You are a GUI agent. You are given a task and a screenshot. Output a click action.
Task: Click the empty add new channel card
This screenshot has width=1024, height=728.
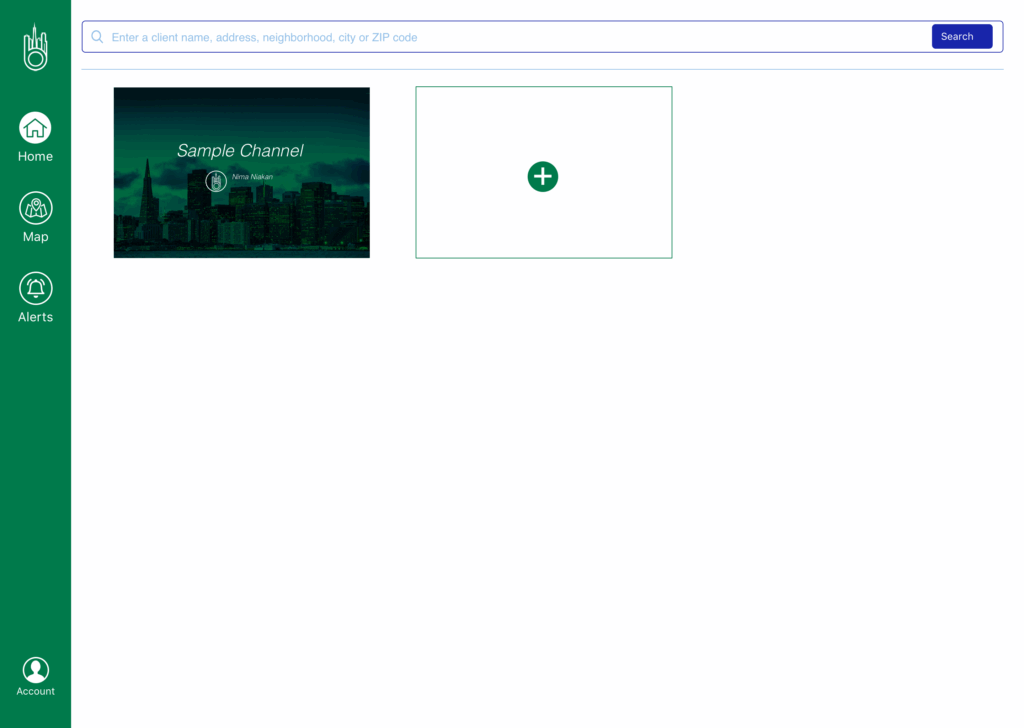click(543, 172)
